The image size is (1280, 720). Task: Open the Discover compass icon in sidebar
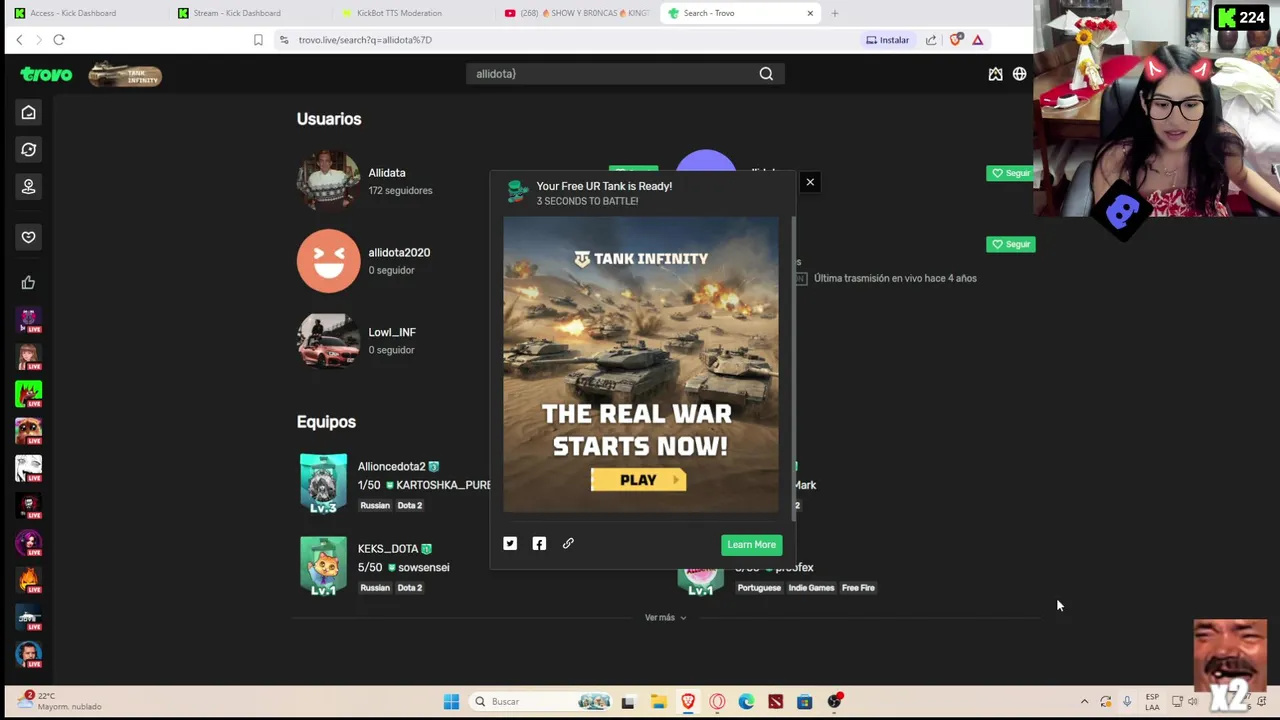click(28, 149)
